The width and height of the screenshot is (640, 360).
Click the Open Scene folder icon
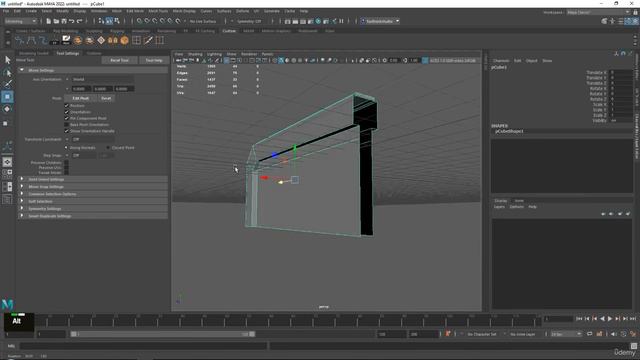coord(56,21)
